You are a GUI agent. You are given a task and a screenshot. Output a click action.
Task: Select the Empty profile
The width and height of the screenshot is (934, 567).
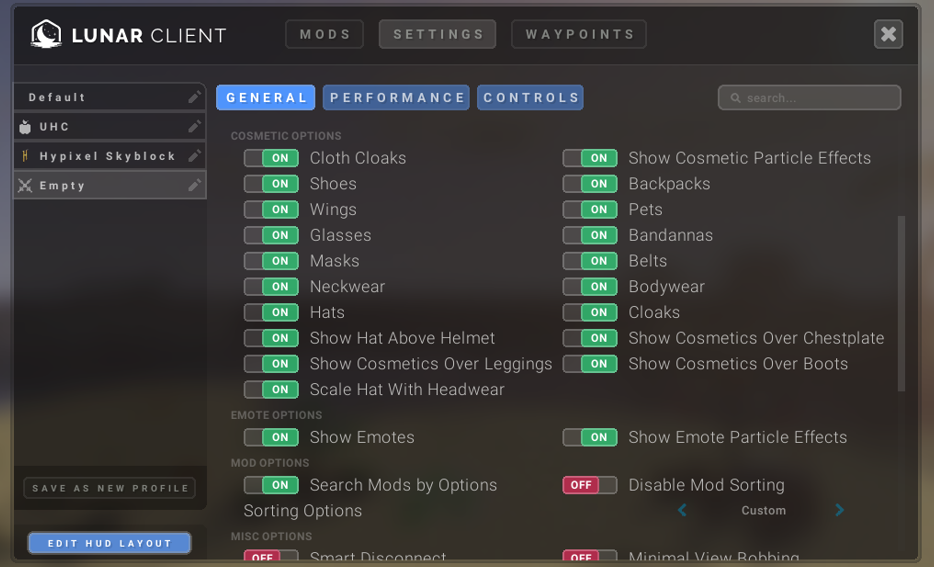[110, 185]
